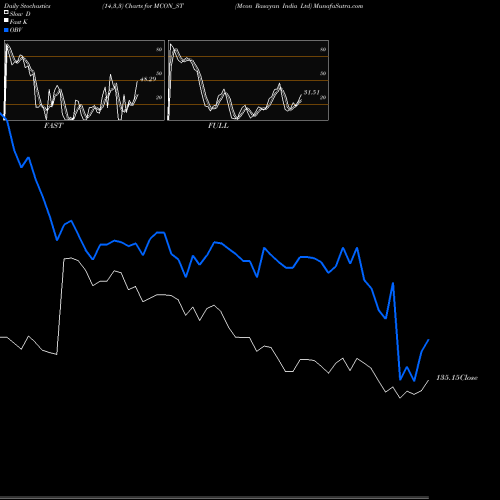
Task: Click the 'Daily Stochastics' title text
Action: 27,6
